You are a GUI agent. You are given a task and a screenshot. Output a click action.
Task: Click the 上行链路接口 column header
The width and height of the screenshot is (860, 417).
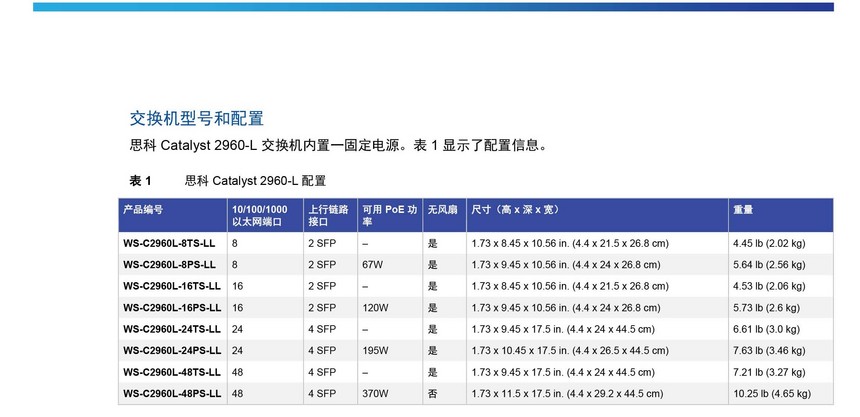[328, 216]
